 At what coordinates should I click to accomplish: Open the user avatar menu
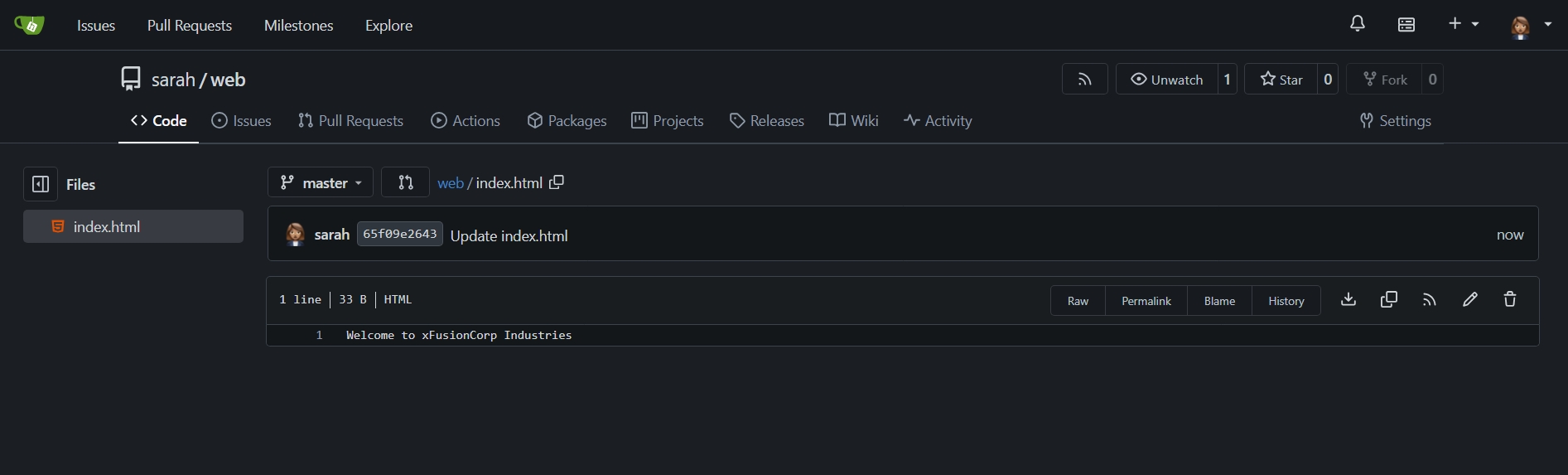tap(1529, 25)
